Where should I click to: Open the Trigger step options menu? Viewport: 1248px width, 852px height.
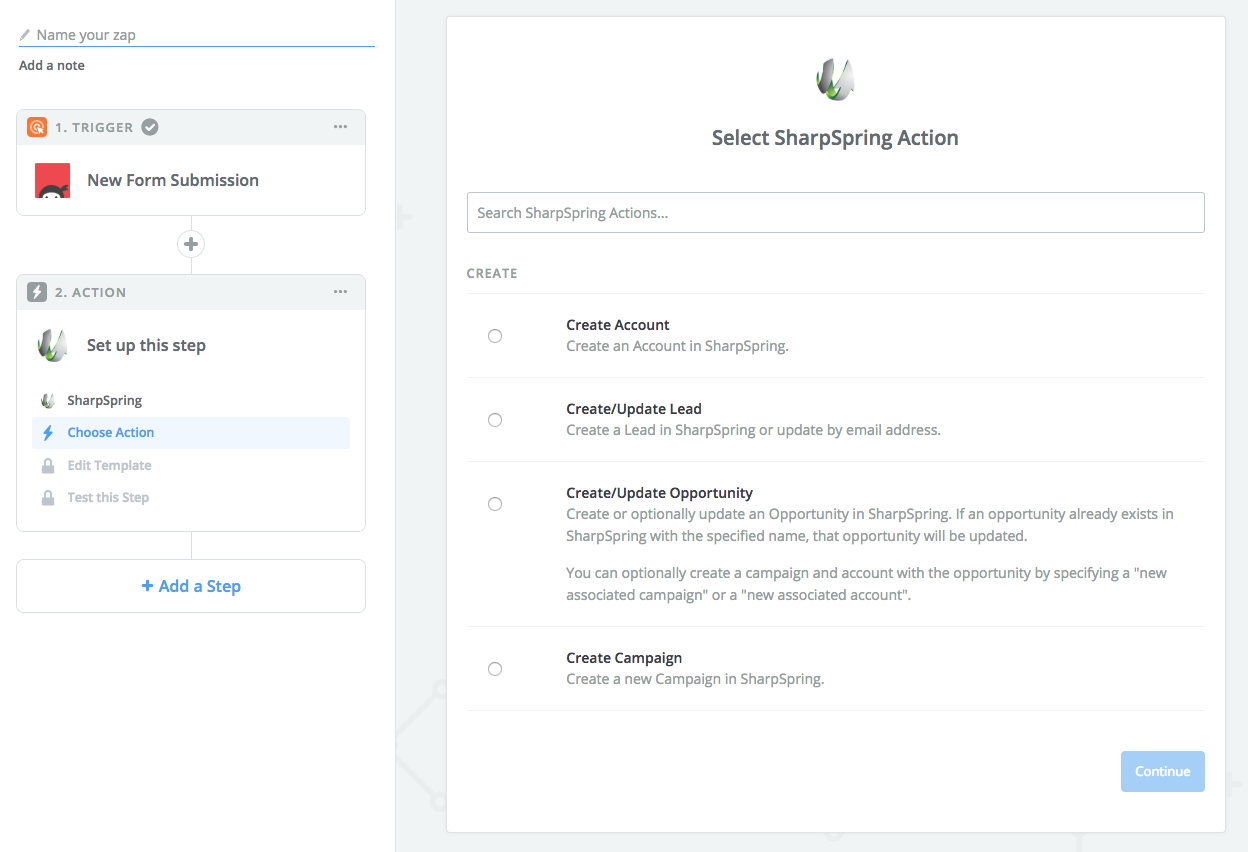pos(340,127)
